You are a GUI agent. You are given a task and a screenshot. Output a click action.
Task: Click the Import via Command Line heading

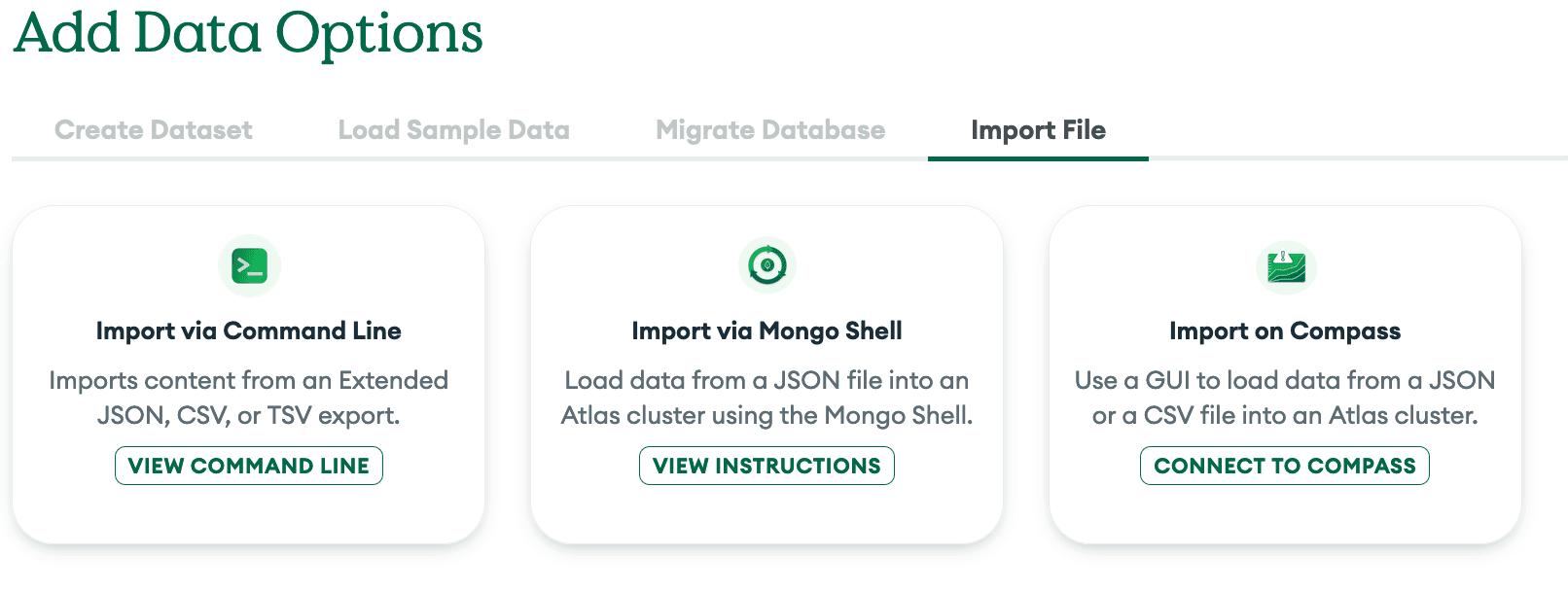(x=249, y=331)
